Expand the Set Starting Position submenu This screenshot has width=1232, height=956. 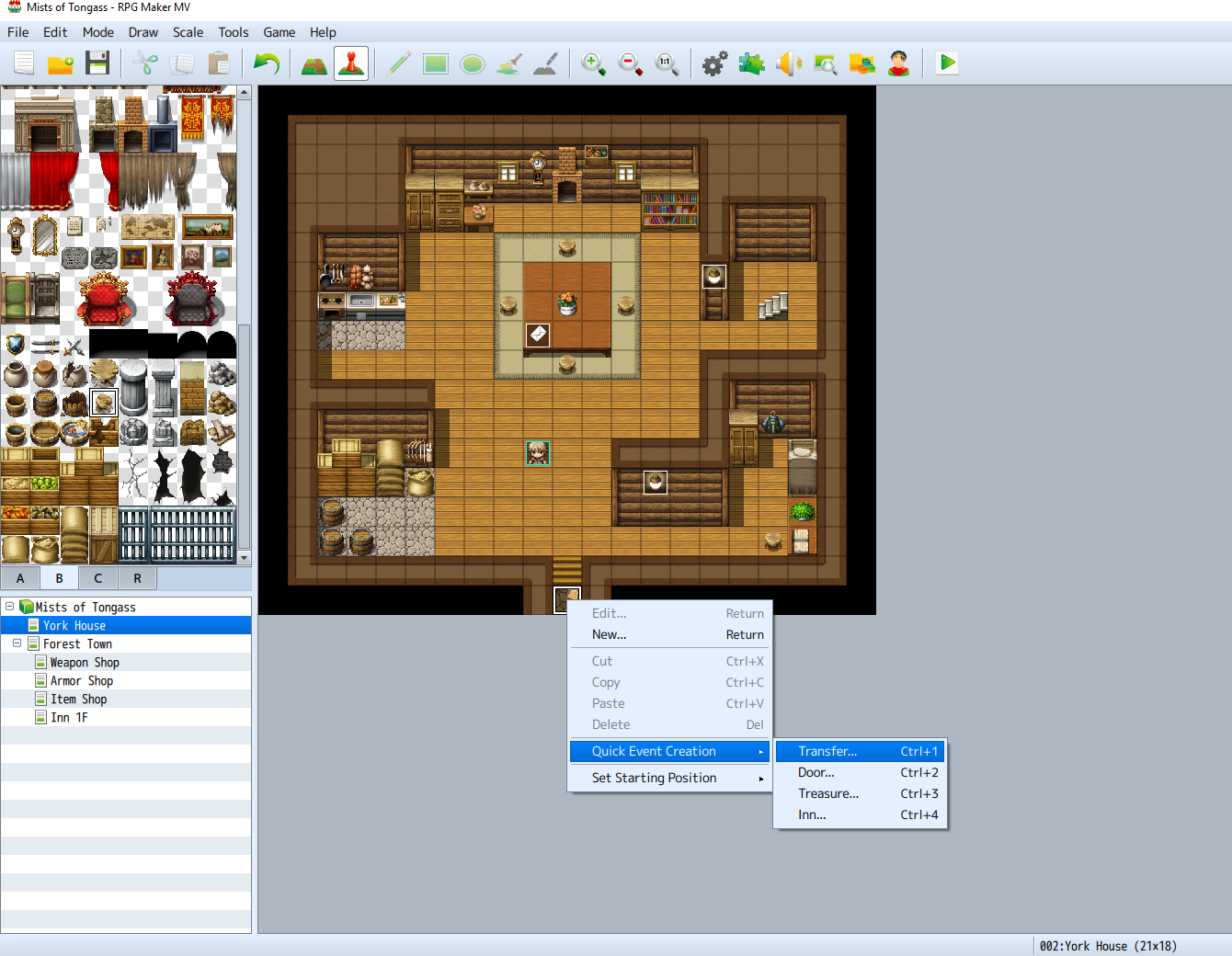point(669,778)
